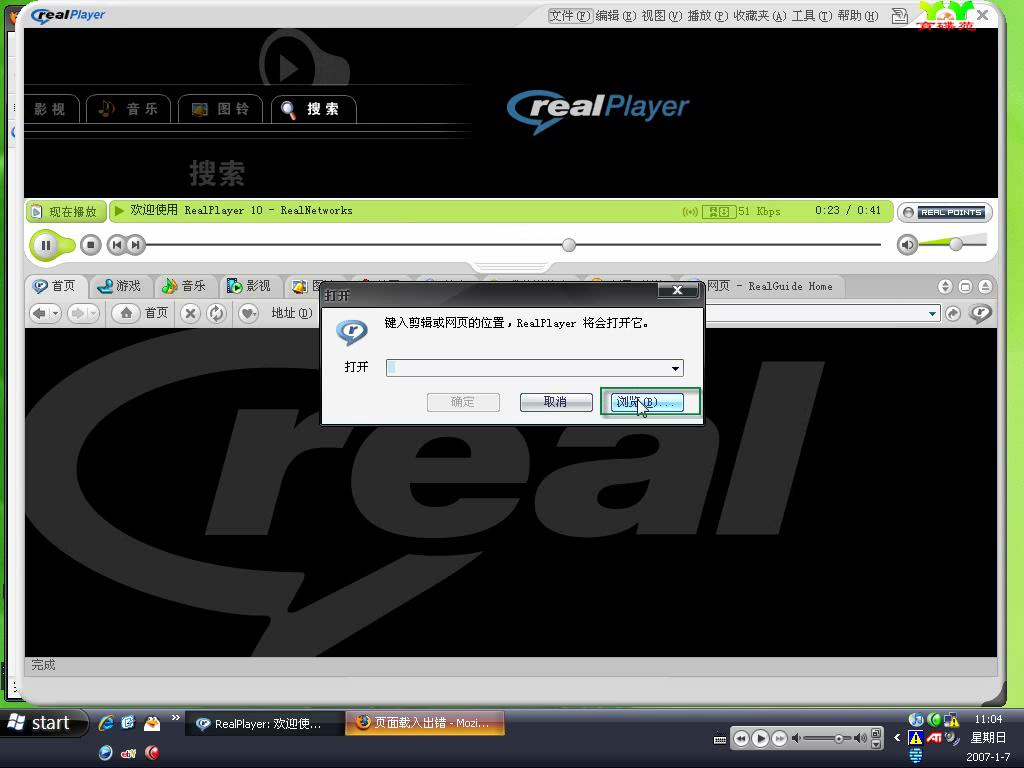
Task: Go back with the browser back arrow
Action: pyautogui.click(x=40, y=313)
